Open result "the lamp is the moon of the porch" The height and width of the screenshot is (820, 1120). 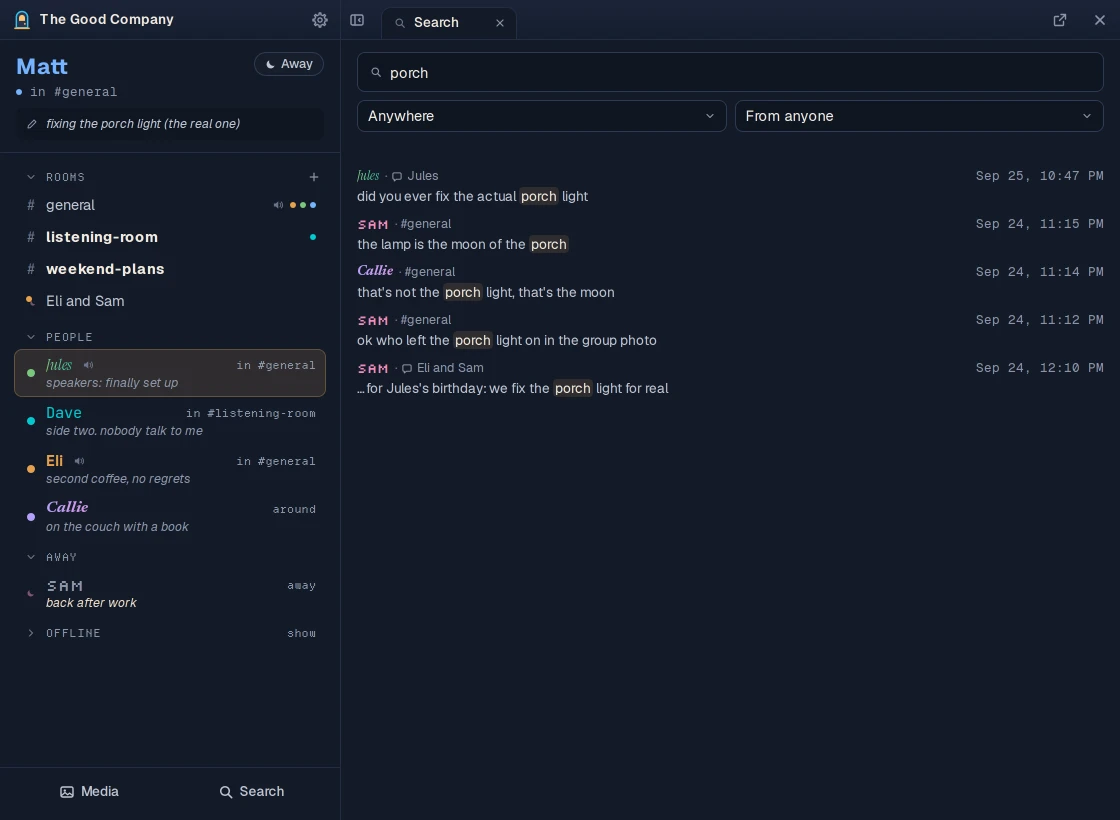(x=730, y=234)
